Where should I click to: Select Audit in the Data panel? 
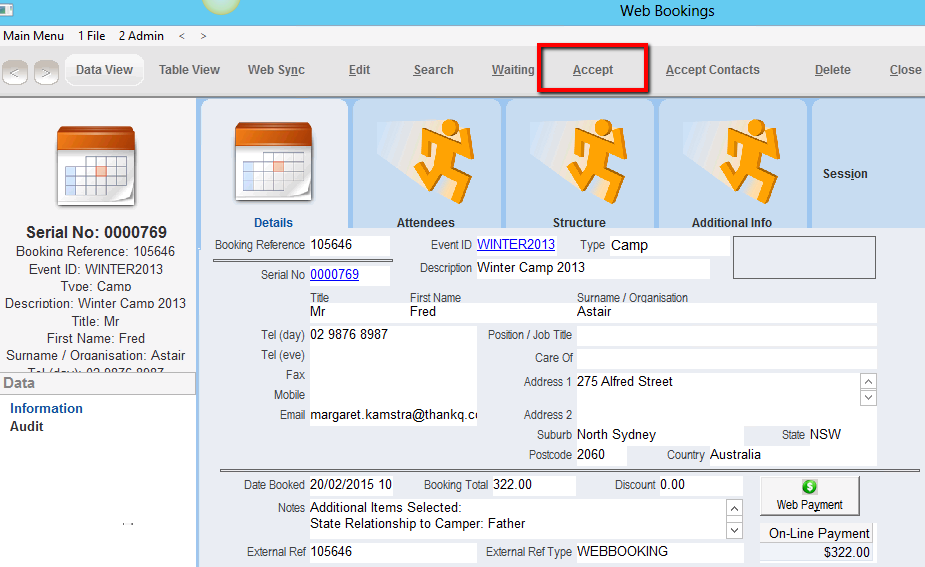(x=27, y=426)
